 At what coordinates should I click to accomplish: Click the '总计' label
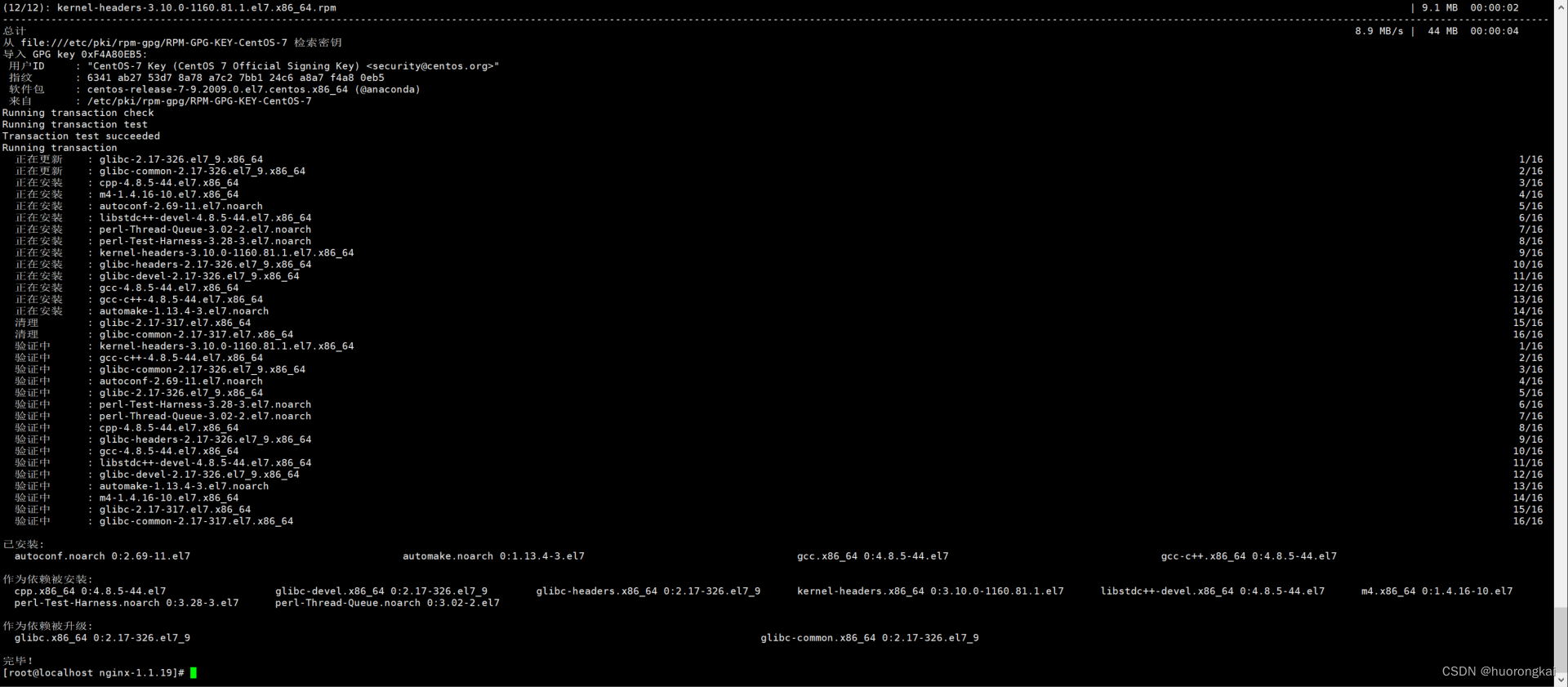[15, 31]
